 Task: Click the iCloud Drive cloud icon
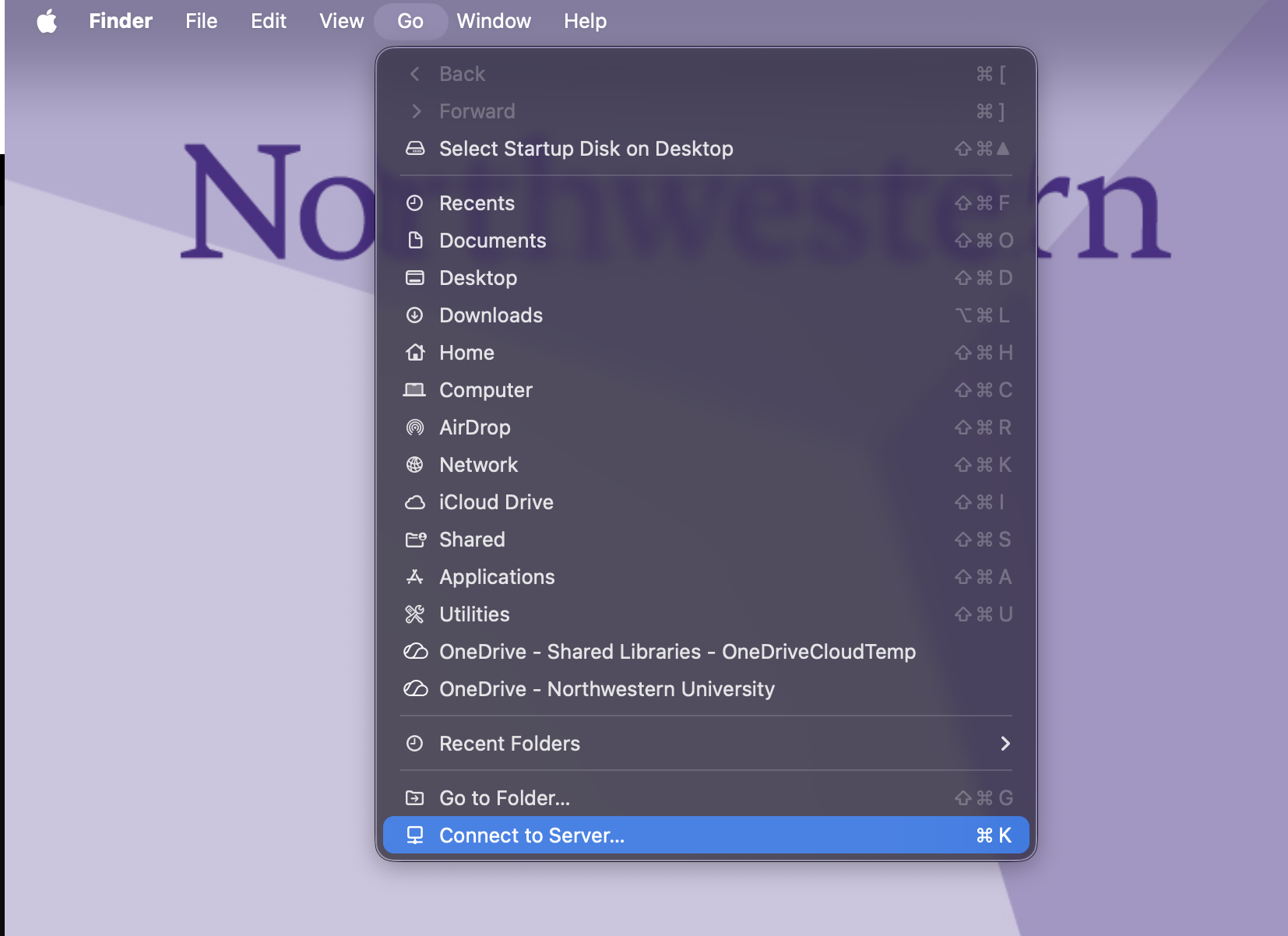click(415, 502)
